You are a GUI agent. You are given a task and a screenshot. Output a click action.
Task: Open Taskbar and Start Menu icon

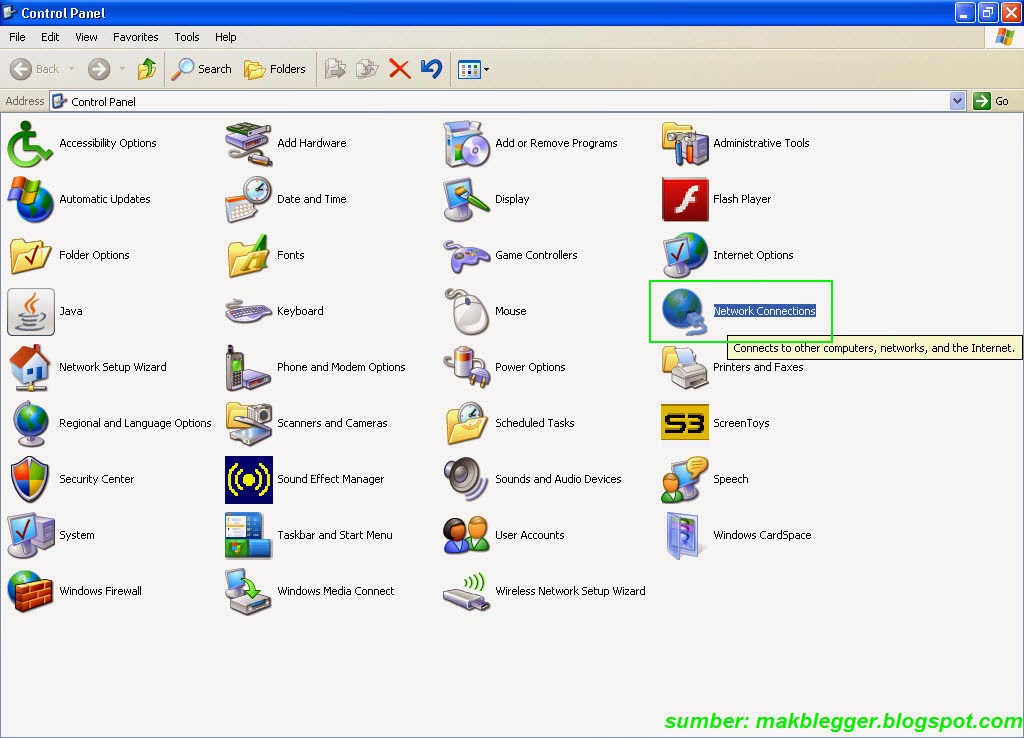click(x=248, y=536)
